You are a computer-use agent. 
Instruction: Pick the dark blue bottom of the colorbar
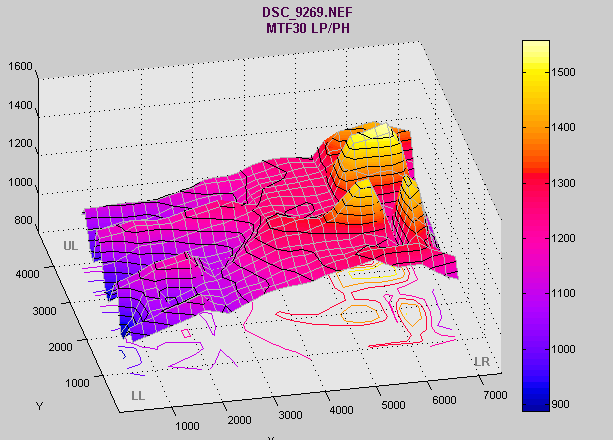[x=535, y=403]
